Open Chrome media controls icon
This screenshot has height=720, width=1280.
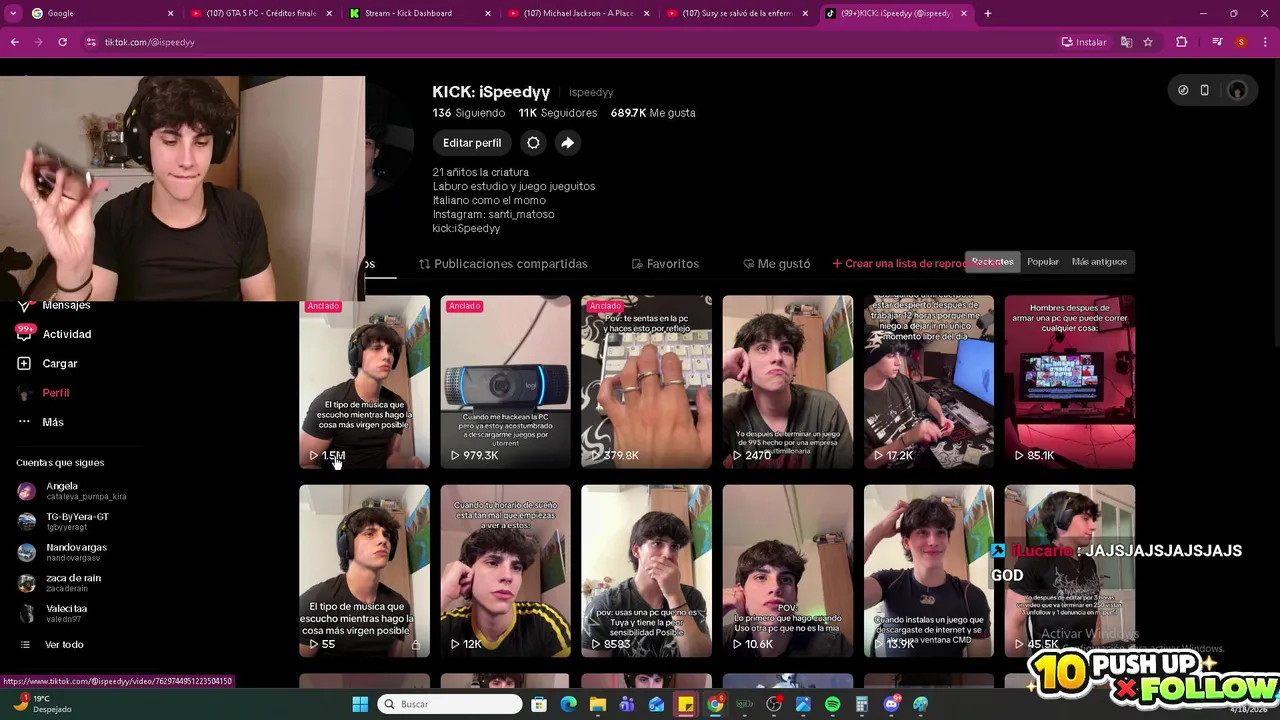click(x=1217, y=42)
